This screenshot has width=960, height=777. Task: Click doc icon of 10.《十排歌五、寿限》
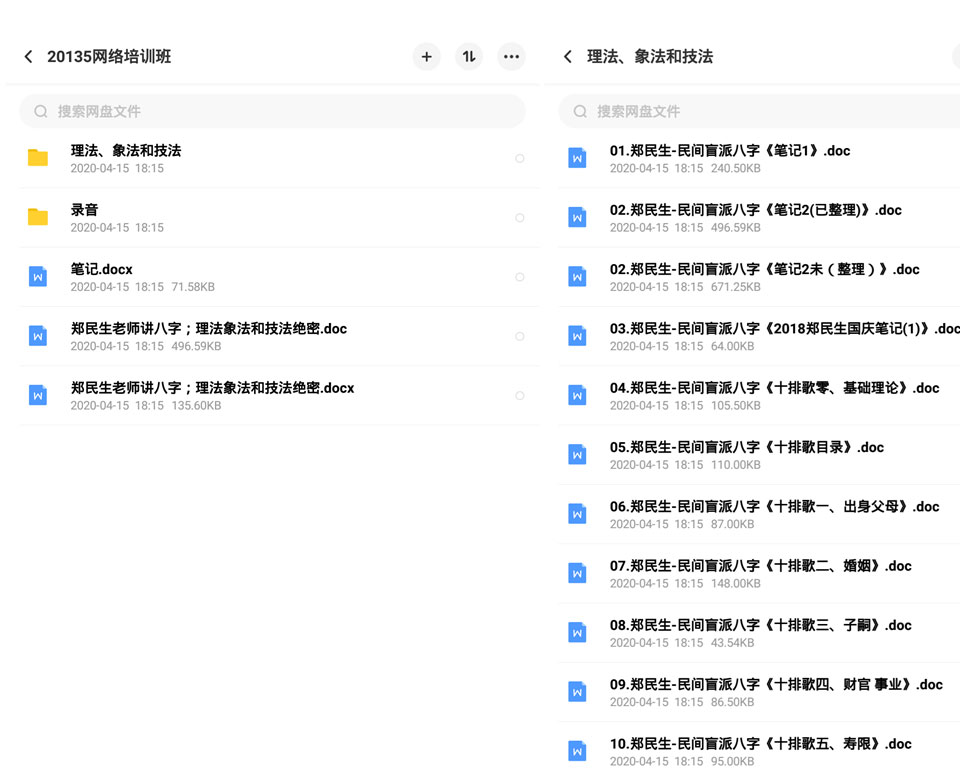pos(577,752)
